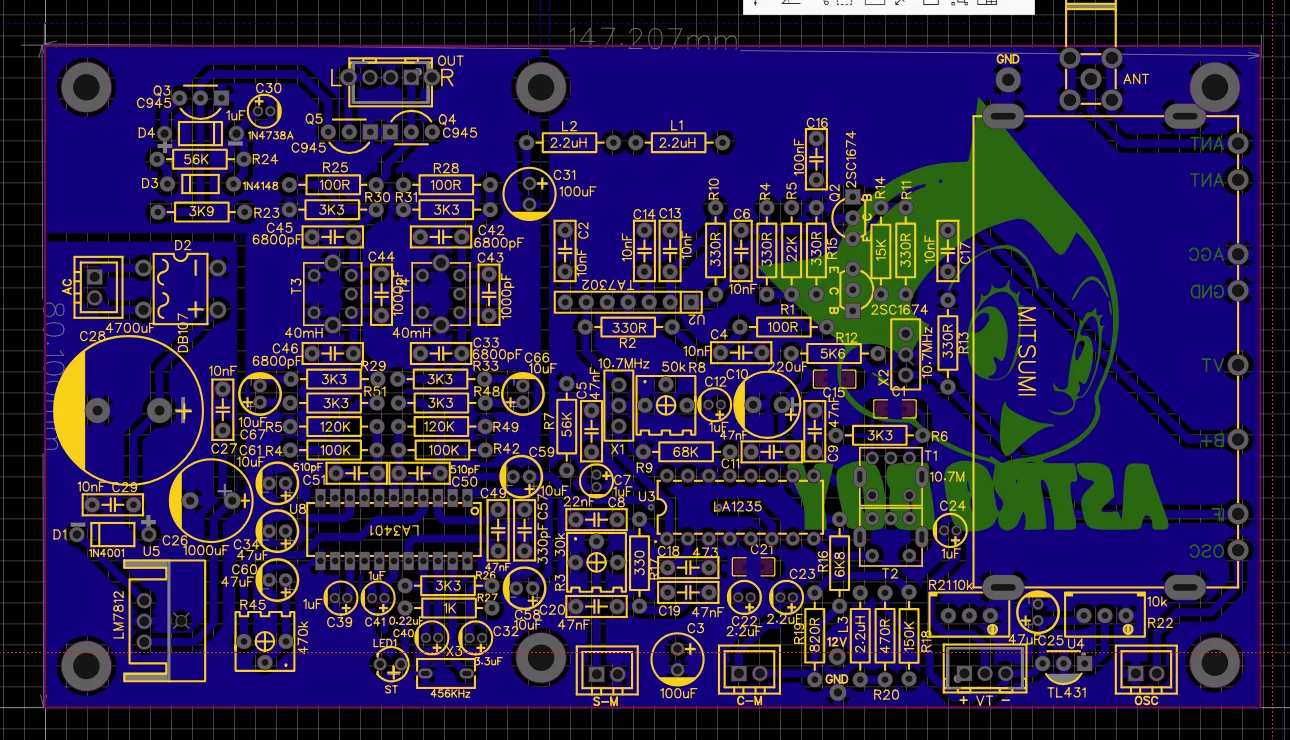
Task: Select the 56K resistor R24
Action: (x=198, y=159)
